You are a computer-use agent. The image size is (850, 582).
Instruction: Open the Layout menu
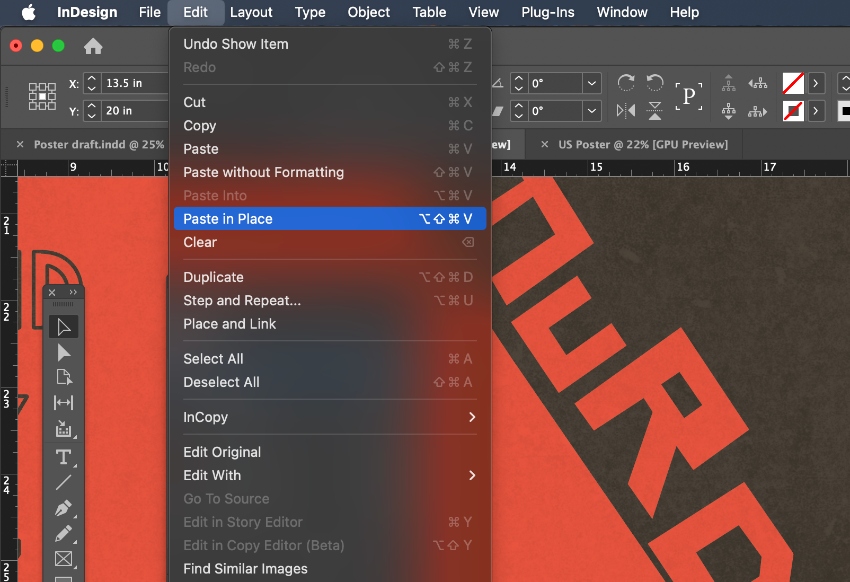[251, 12]
